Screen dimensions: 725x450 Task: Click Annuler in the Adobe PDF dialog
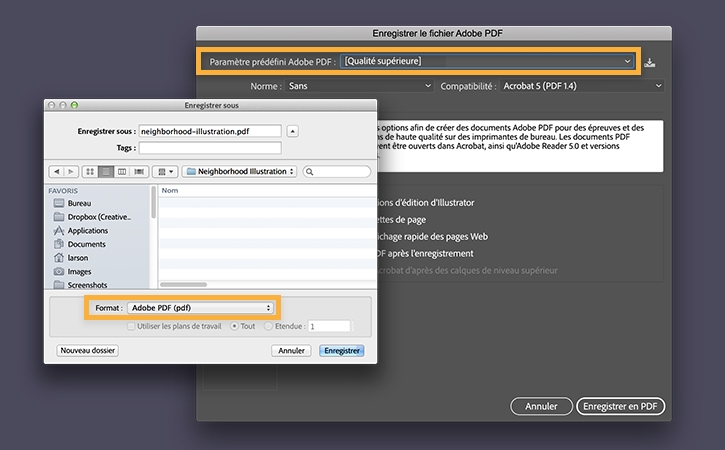pyautogui.click(x=541, y=406)
